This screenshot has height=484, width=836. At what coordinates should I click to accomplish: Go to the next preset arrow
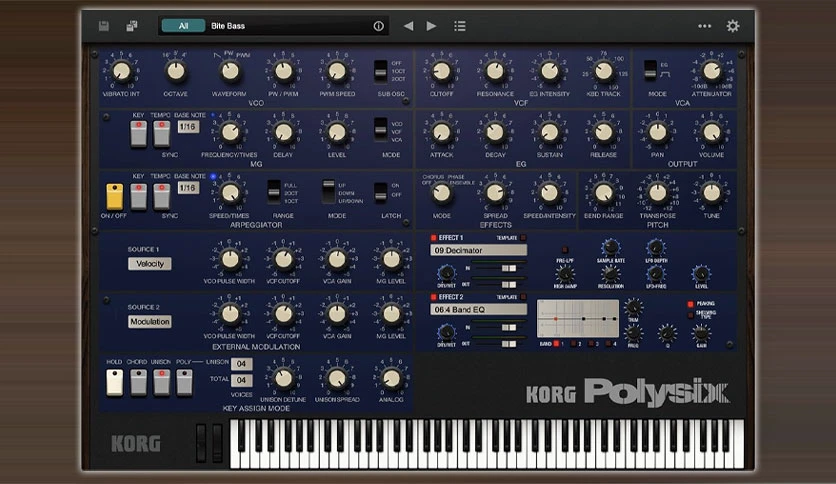(x=431, y=26)
